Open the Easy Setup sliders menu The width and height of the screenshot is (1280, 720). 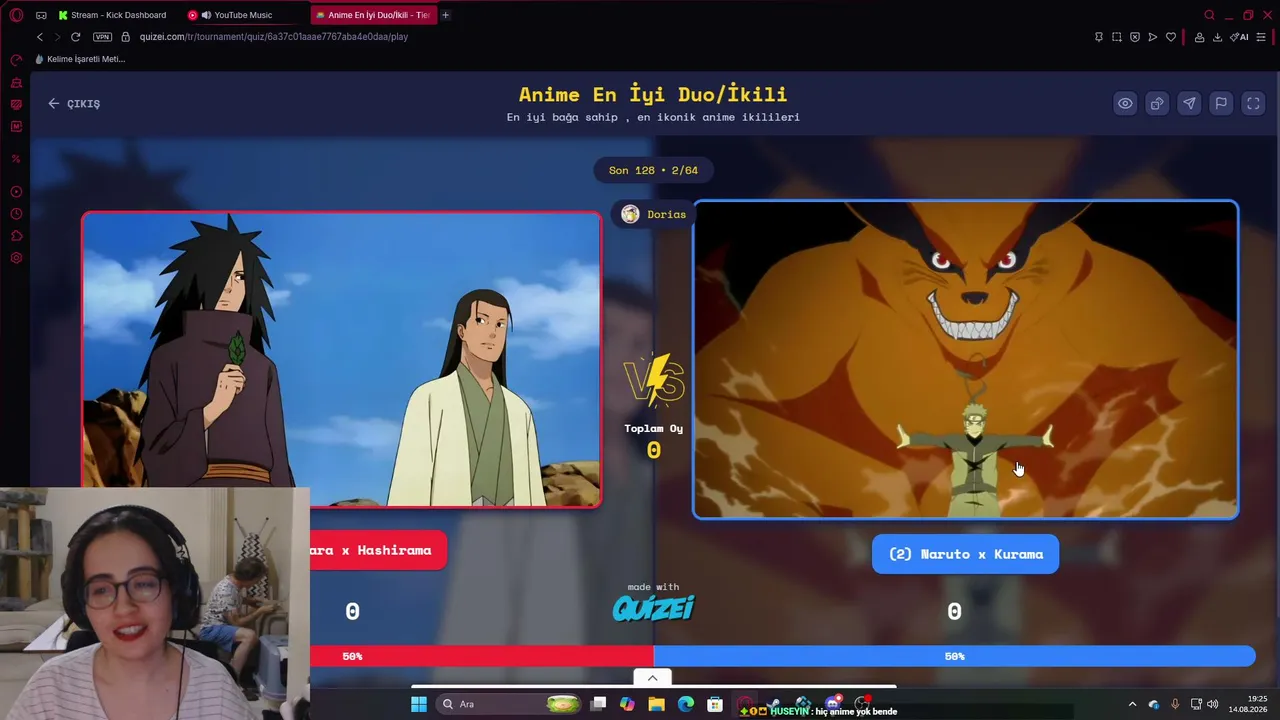point(1261,37)
